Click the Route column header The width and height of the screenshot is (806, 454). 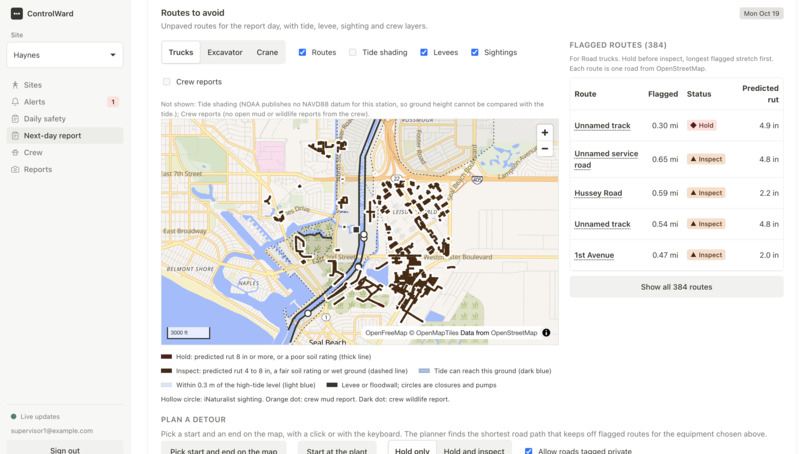click(585, 94)
